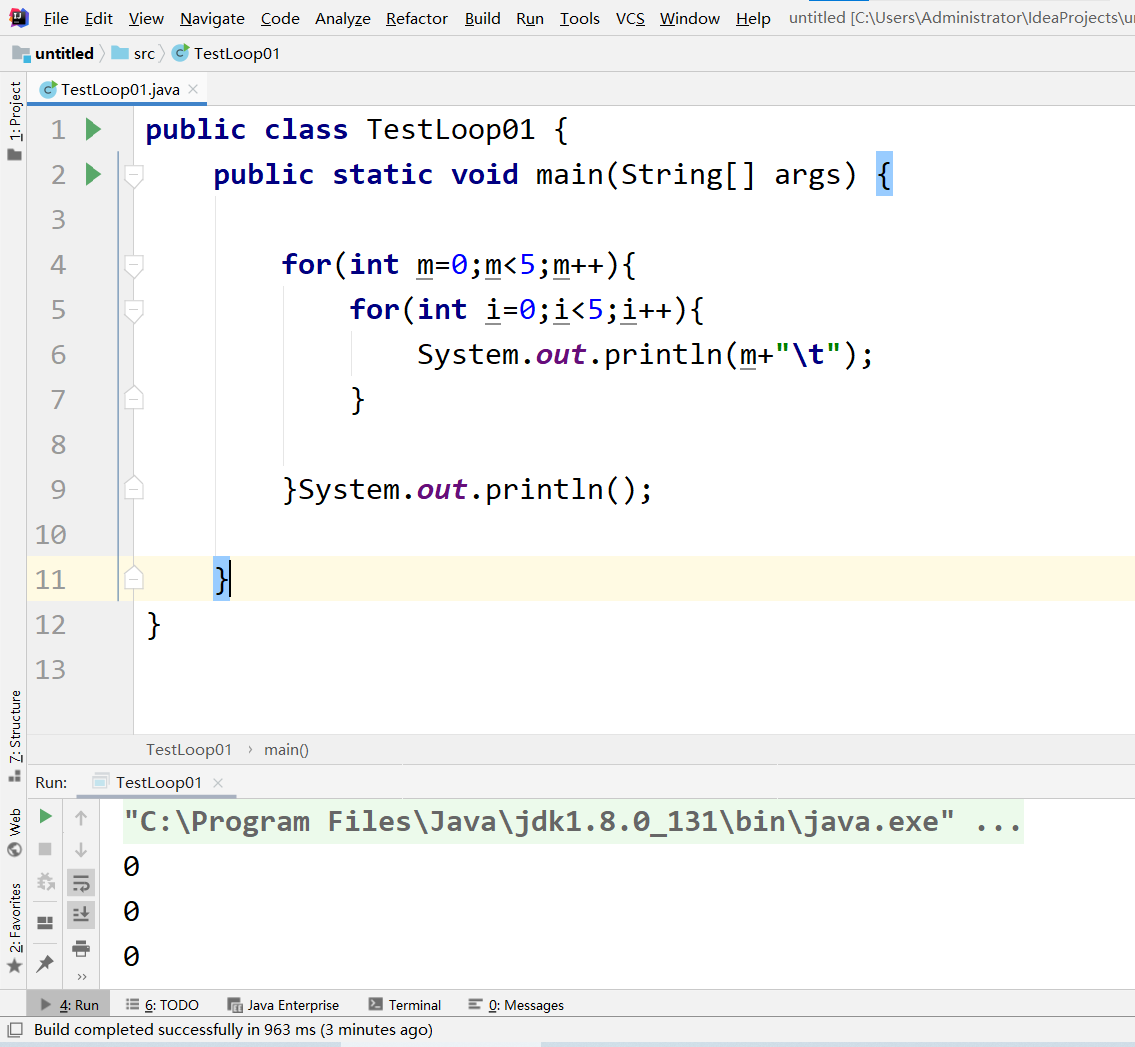Click the src folder icon in navigation bar
Image resolution: width=1135 pixels, height=1047 pixels.
[120, 53]
